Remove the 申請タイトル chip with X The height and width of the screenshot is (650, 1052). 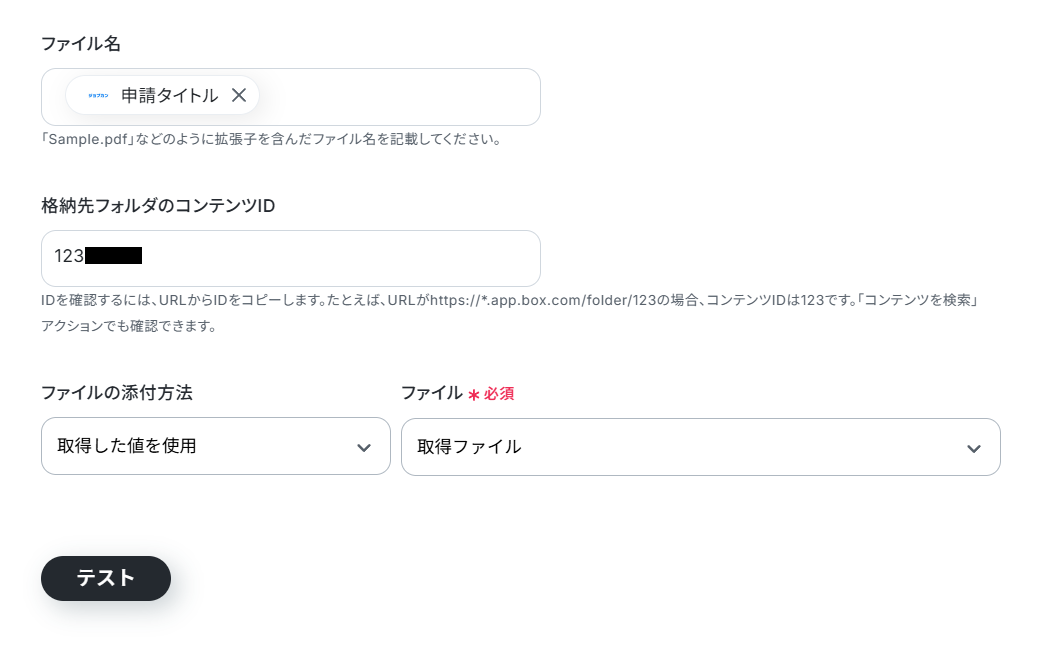(239, 95)
